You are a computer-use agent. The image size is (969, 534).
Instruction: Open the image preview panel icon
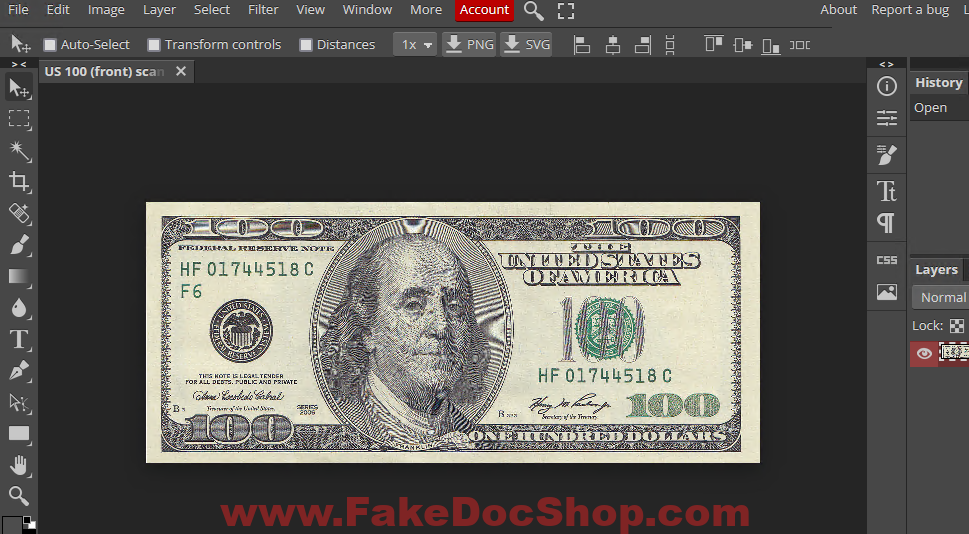click(x=887, y=292)
